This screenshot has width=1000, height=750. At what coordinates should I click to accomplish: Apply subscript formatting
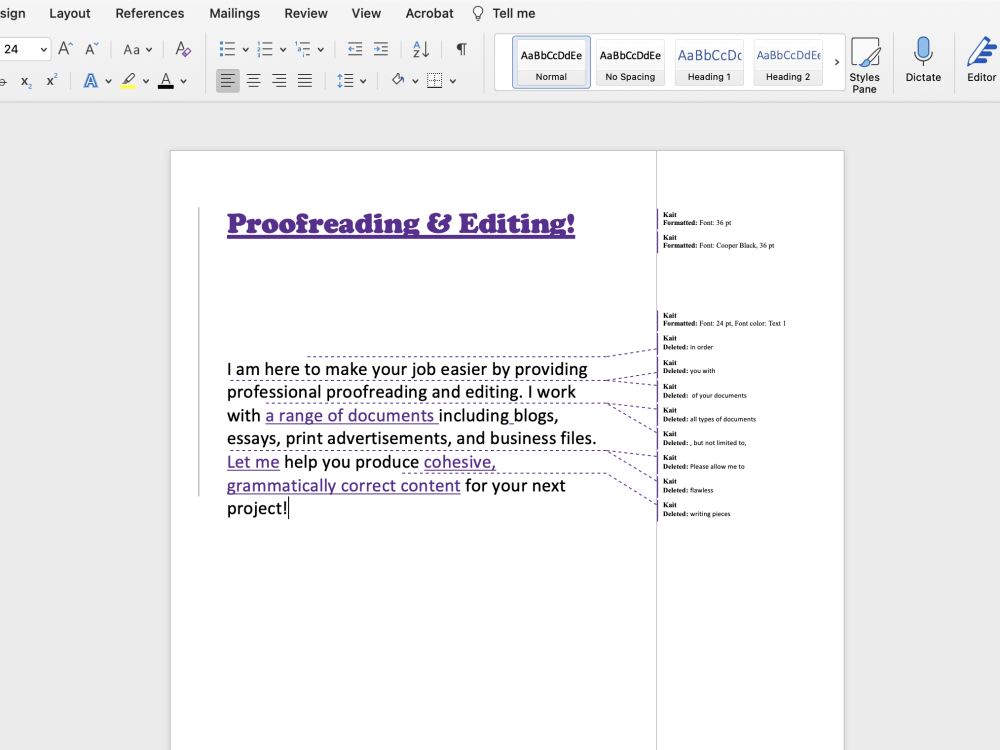coord(26,81)
